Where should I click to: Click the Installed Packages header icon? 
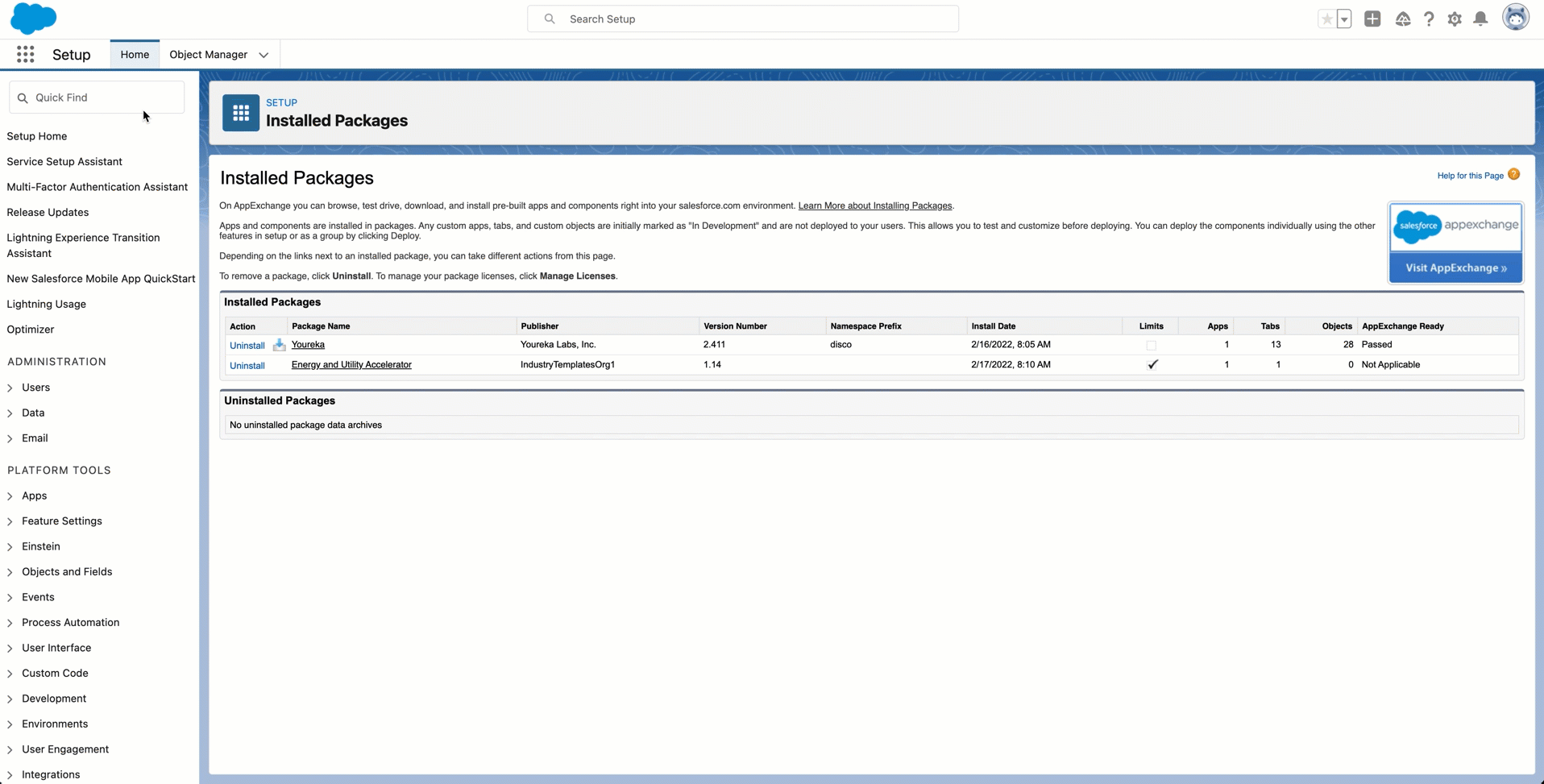[x=241, y=113]
